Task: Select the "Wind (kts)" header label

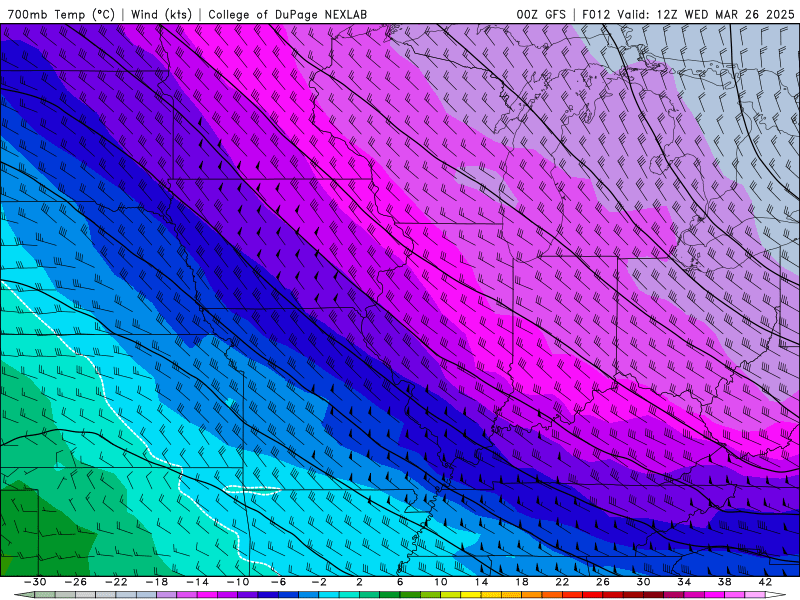Action: (161, 14)
